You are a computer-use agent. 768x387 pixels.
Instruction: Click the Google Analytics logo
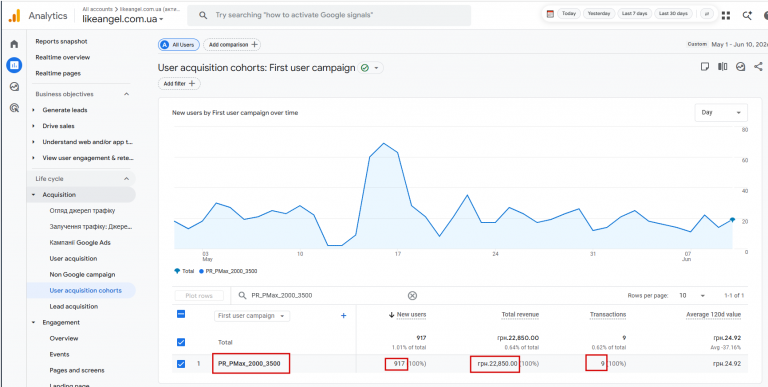[x=14, y=16]
